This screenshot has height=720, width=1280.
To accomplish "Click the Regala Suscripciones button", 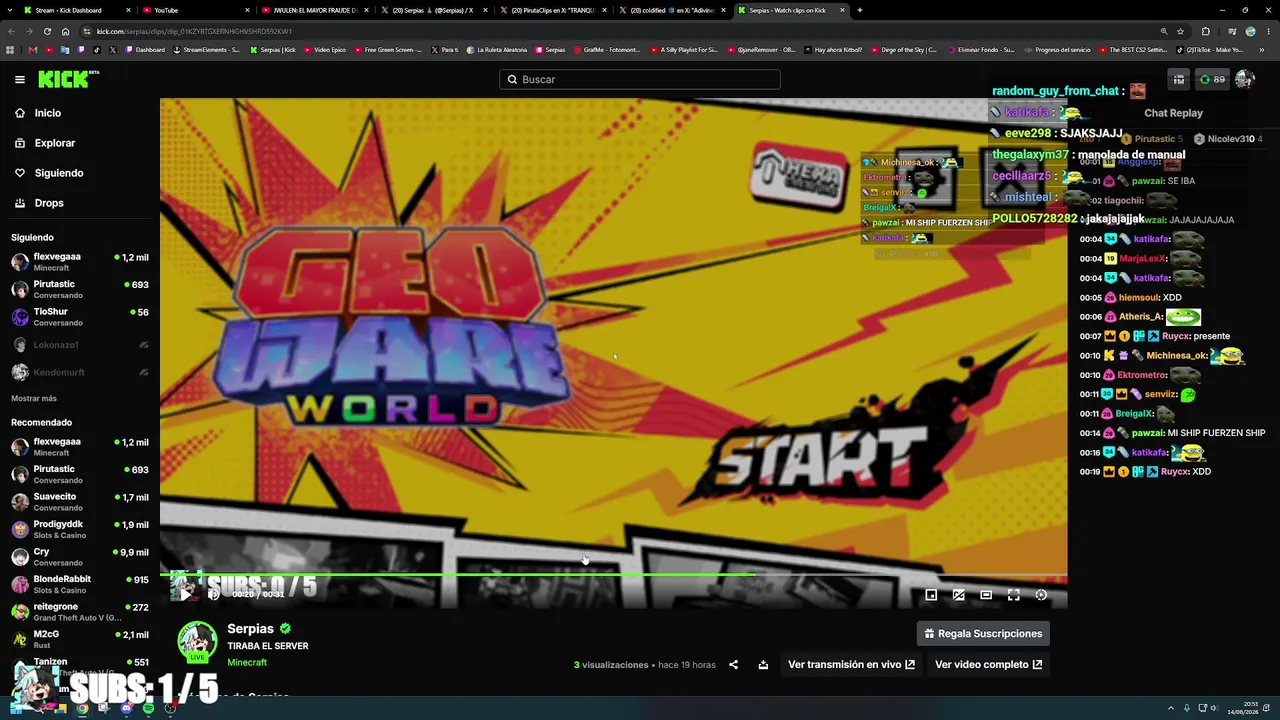I will (983, 633).
